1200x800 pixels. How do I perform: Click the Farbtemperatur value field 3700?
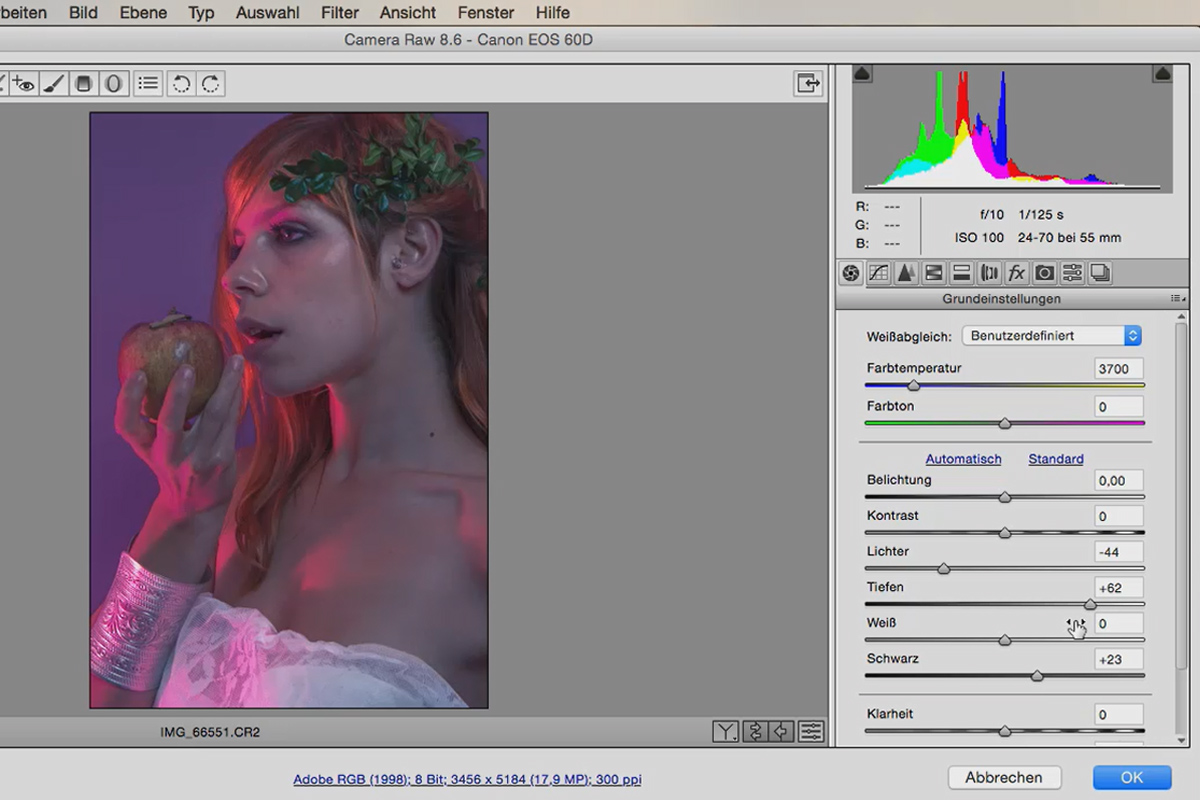[x=1118, y=368]
